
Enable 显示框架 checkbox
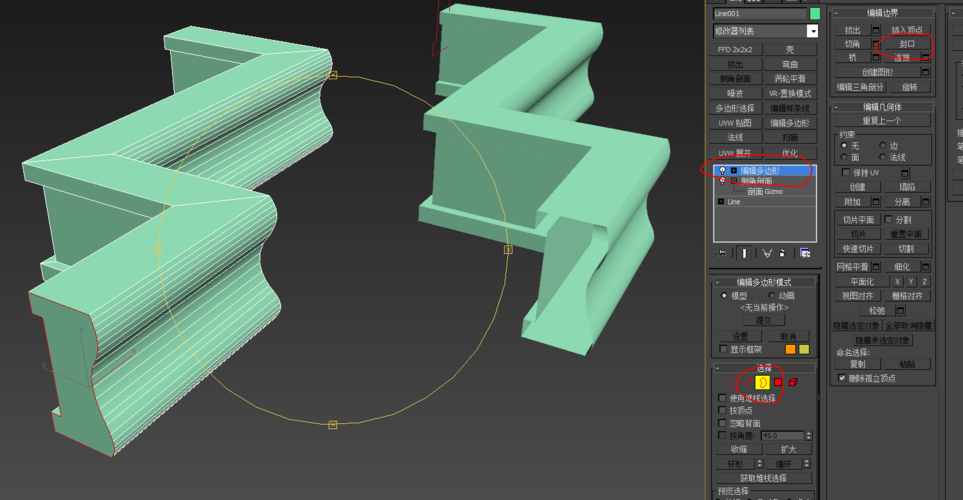click(x=723, y=349)
